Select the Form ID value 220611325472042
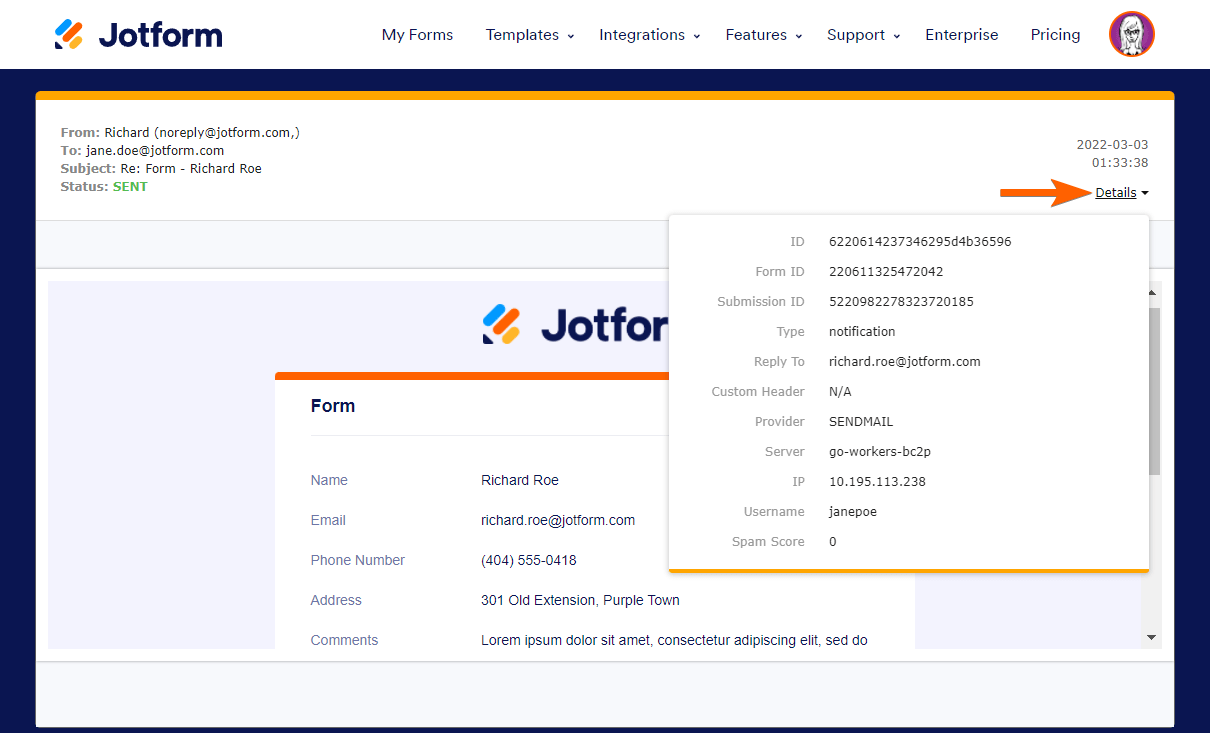Viewport: 1210px width, 733px height. [886, 272]
